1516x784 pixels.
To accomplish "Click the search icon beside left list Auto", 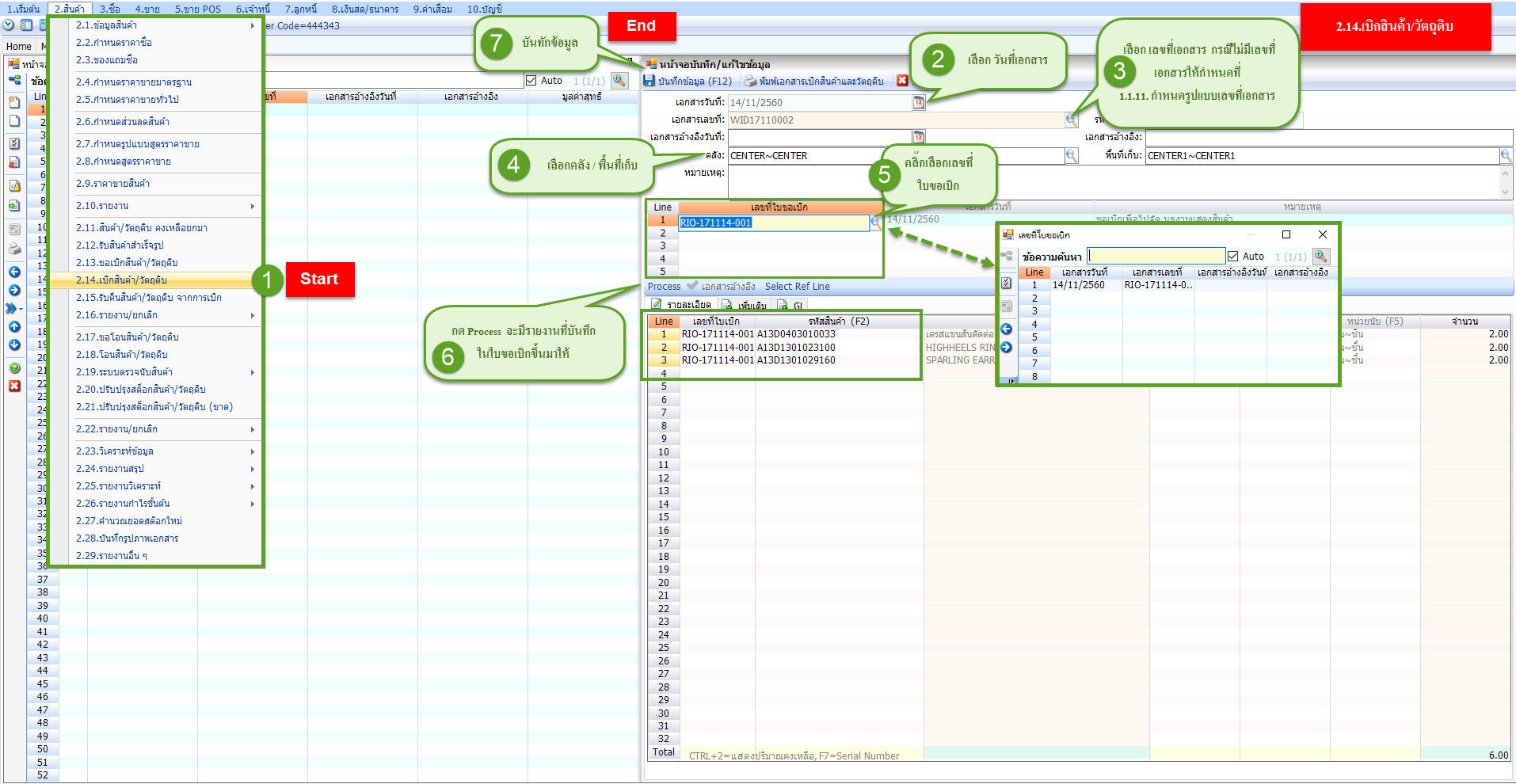I will click(619, 80).
